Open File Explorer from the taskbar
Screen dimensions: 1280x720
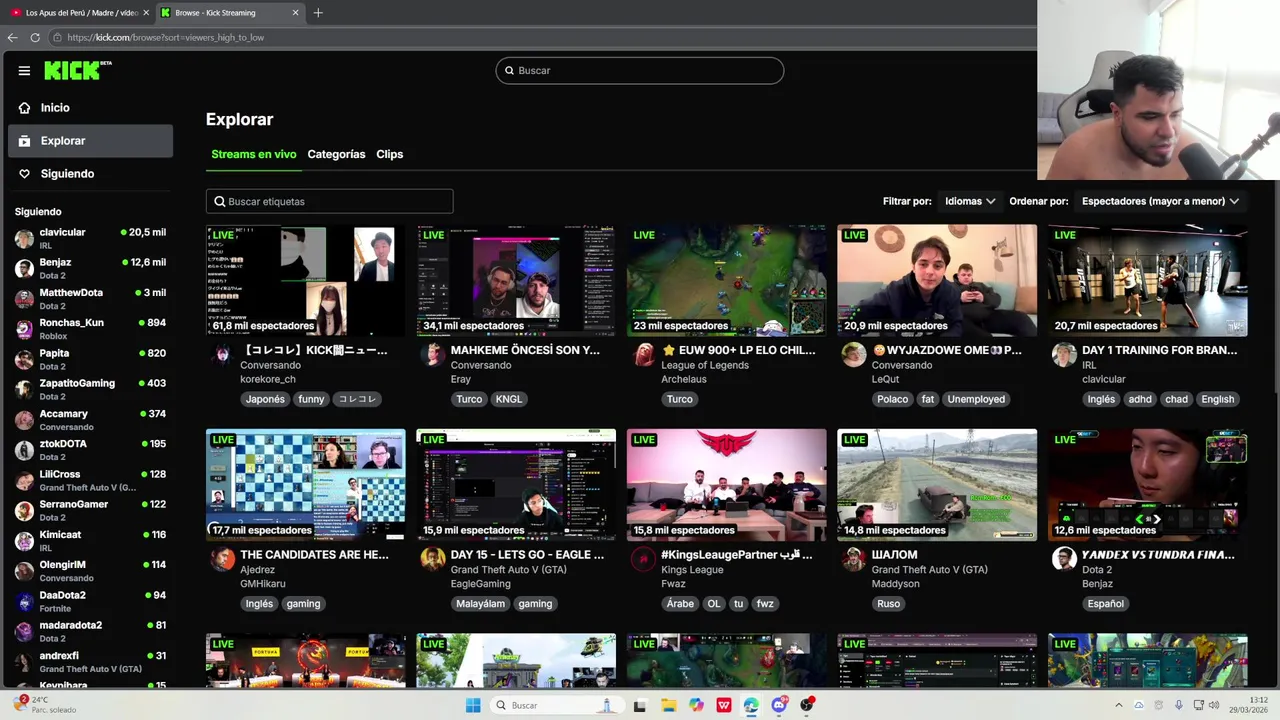coord(669,705)
